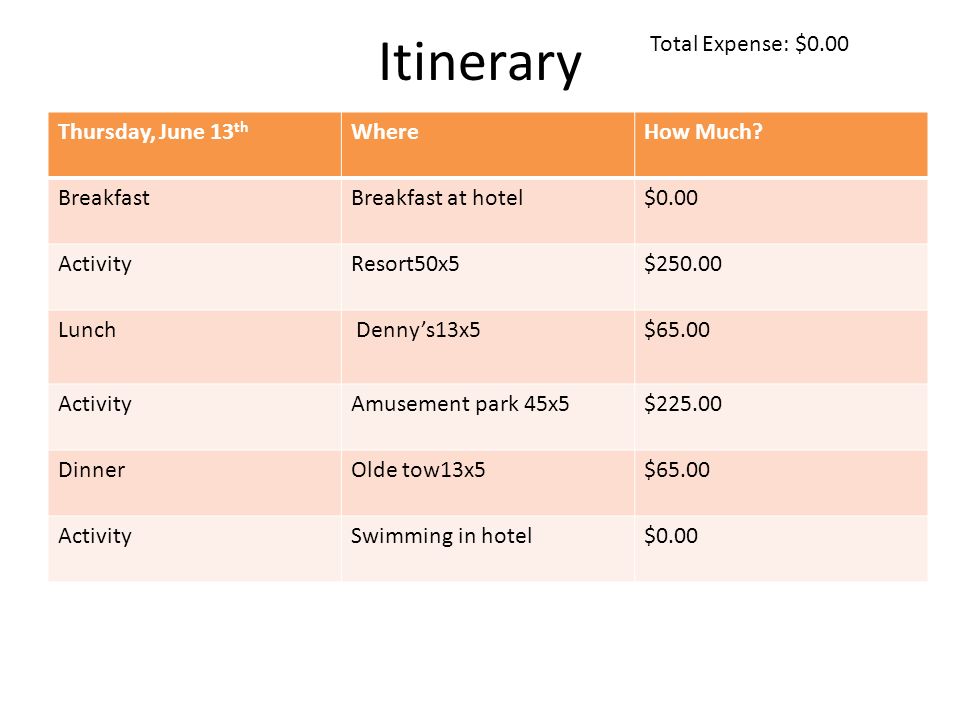Select the Dinner row label
The image size is (960, 720).
[195, 483]
